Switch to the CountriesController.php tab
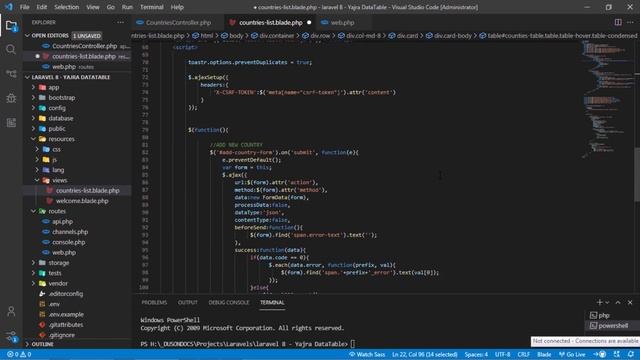This screenshot has height=360, width=640. coord(178,22)
